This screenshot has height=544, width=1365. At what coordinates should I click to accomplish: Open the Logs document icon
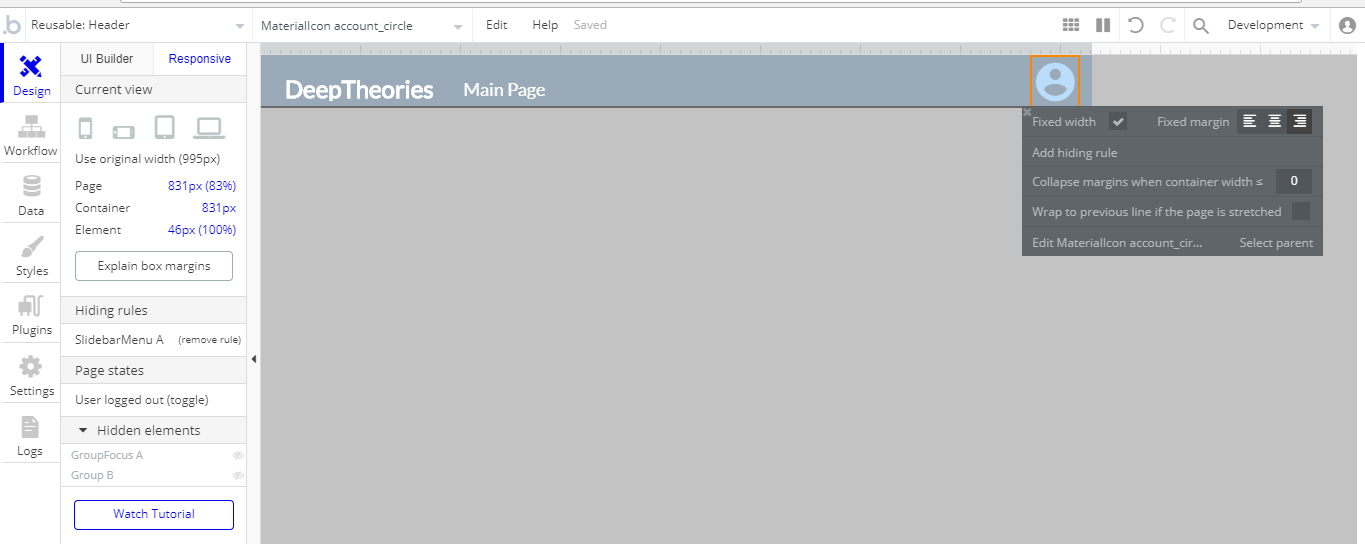[30, 427]
